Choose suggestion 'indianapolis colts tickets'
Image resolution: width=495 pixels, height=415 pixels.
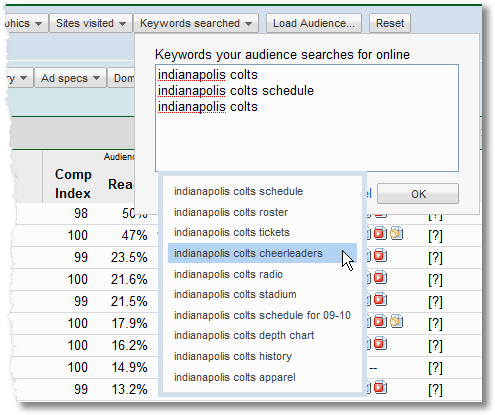262,232
